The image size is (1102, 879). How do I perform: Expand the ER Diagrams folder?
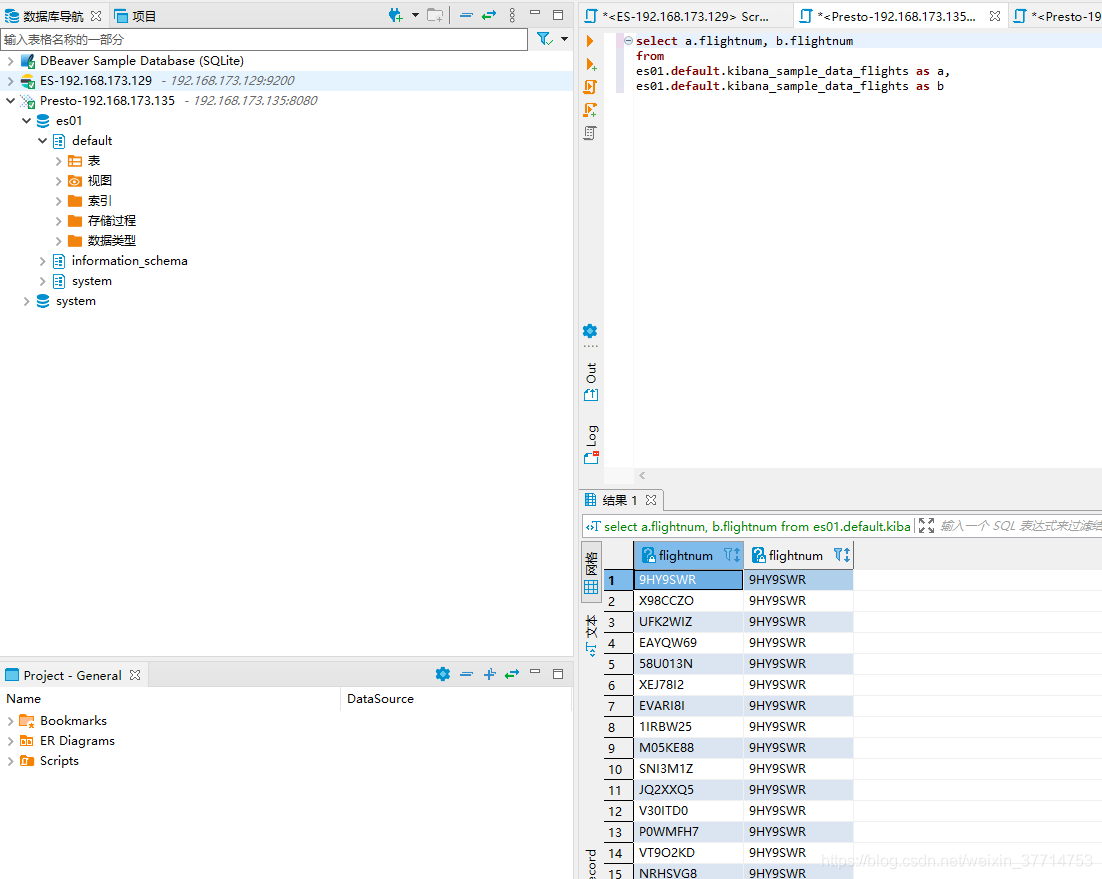point(10,741)
